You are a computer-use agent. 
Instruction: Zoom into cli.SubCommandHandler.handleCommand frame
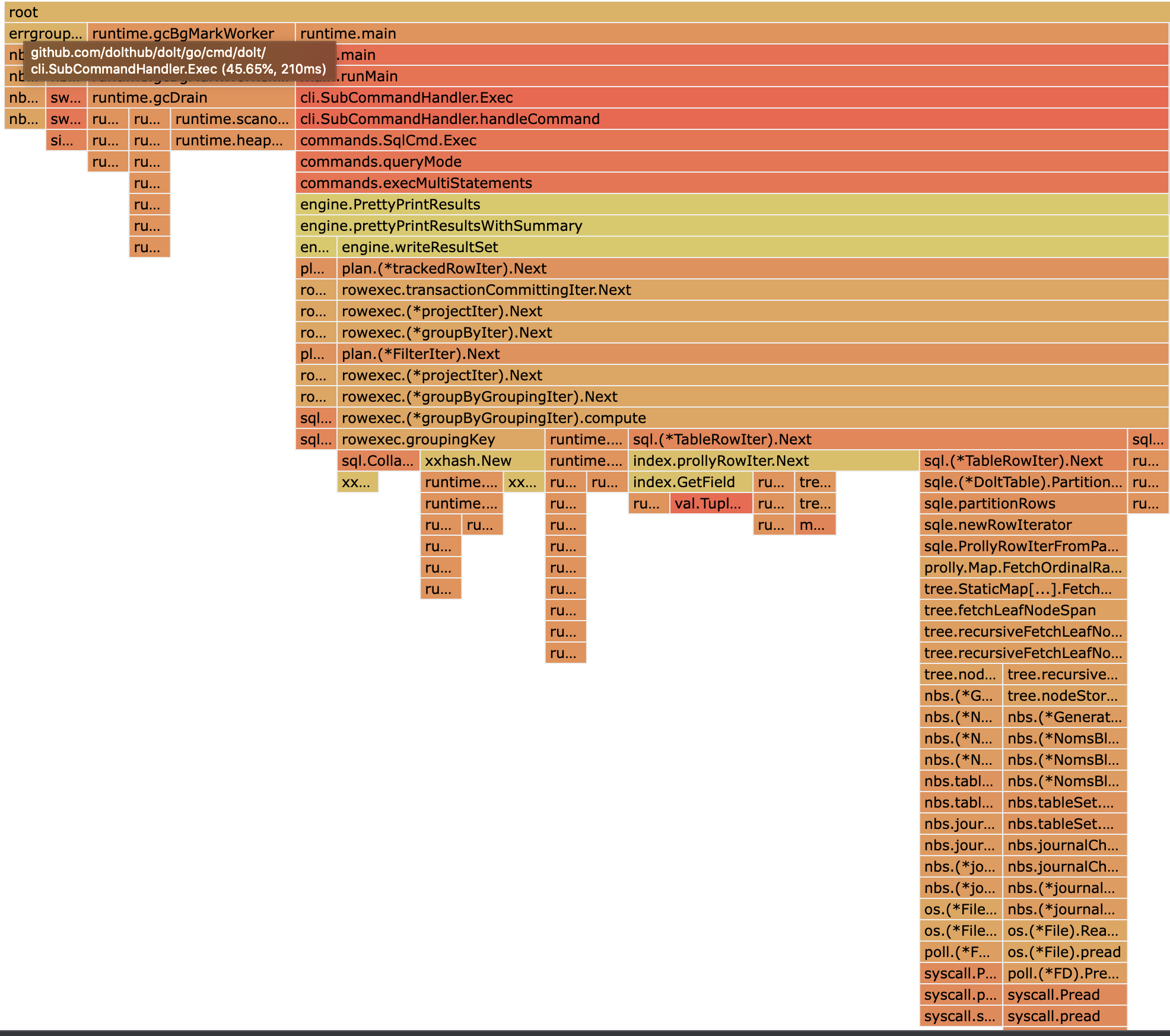point(731,119)
